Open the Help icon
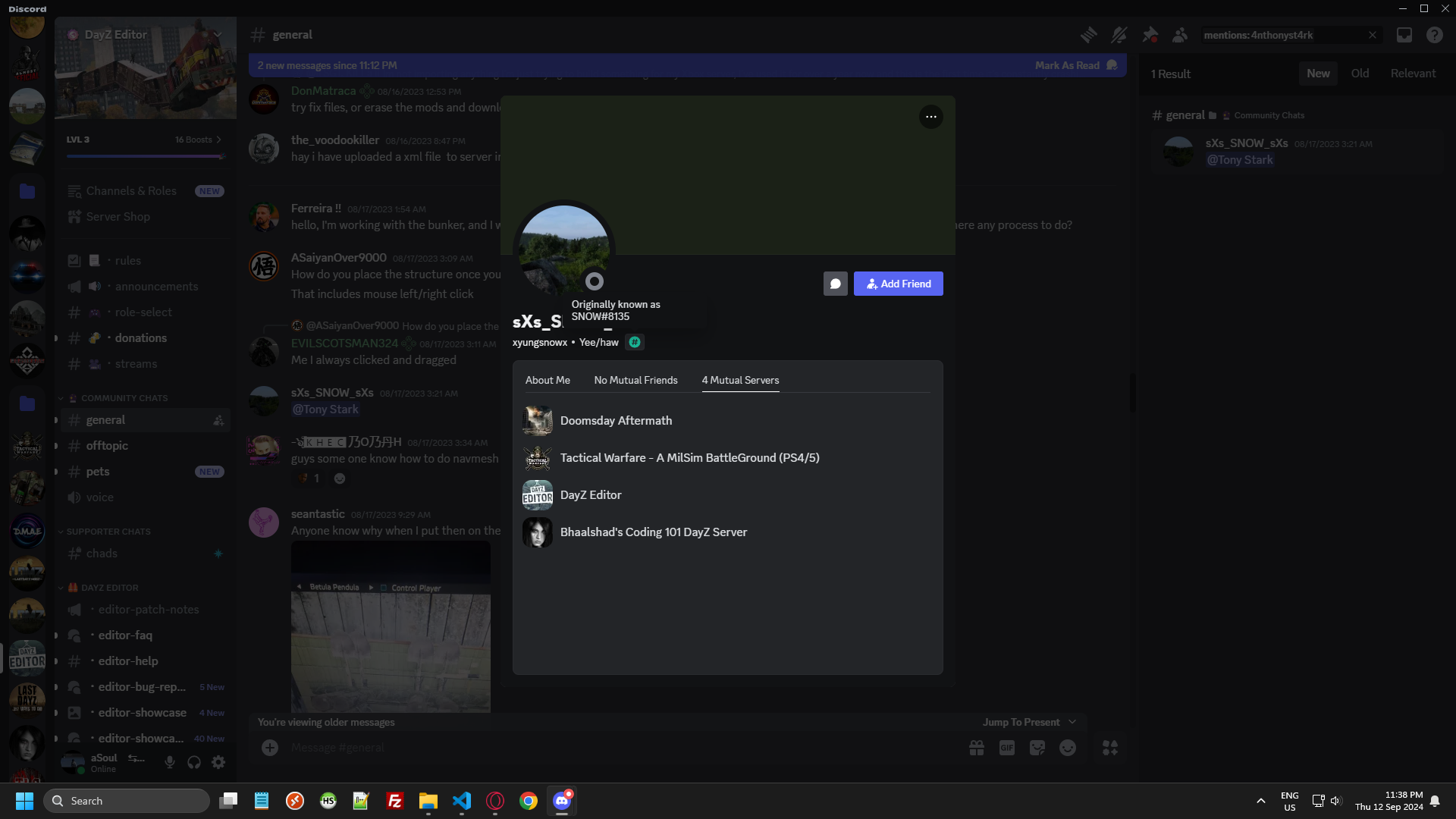Screen dimensions: 1456x819 click(1435, 35)
